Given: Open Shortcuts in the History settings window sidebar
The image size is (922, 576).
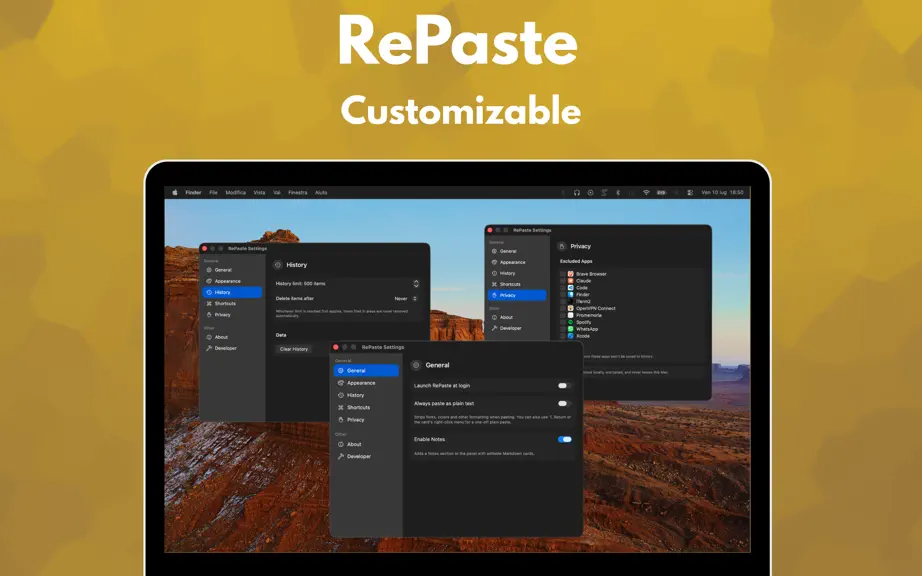Looking at the screenshot, I should click(x=232, y=303).
